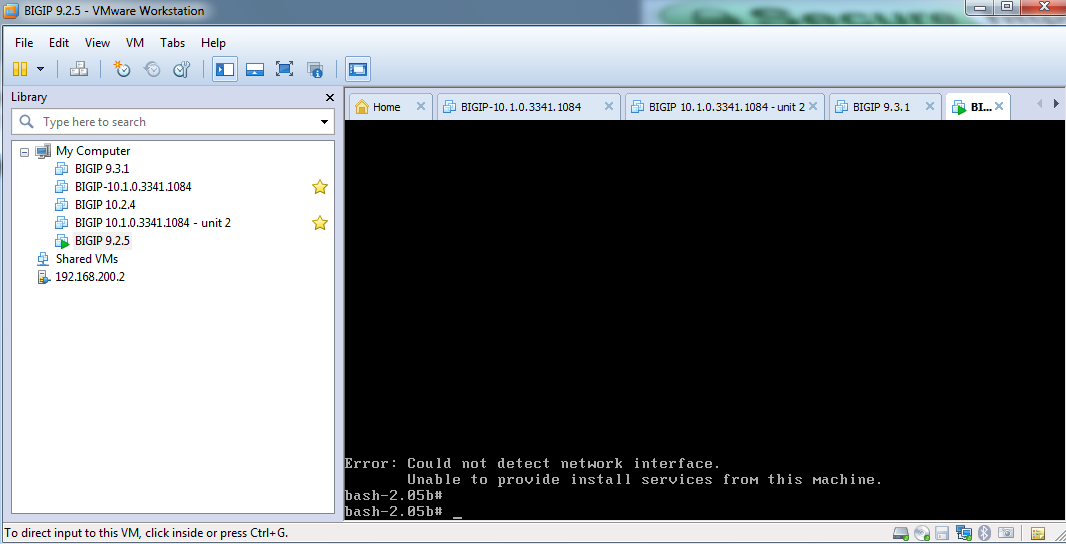
Task: Click the hard disk status icon
Action: (901, 533)
